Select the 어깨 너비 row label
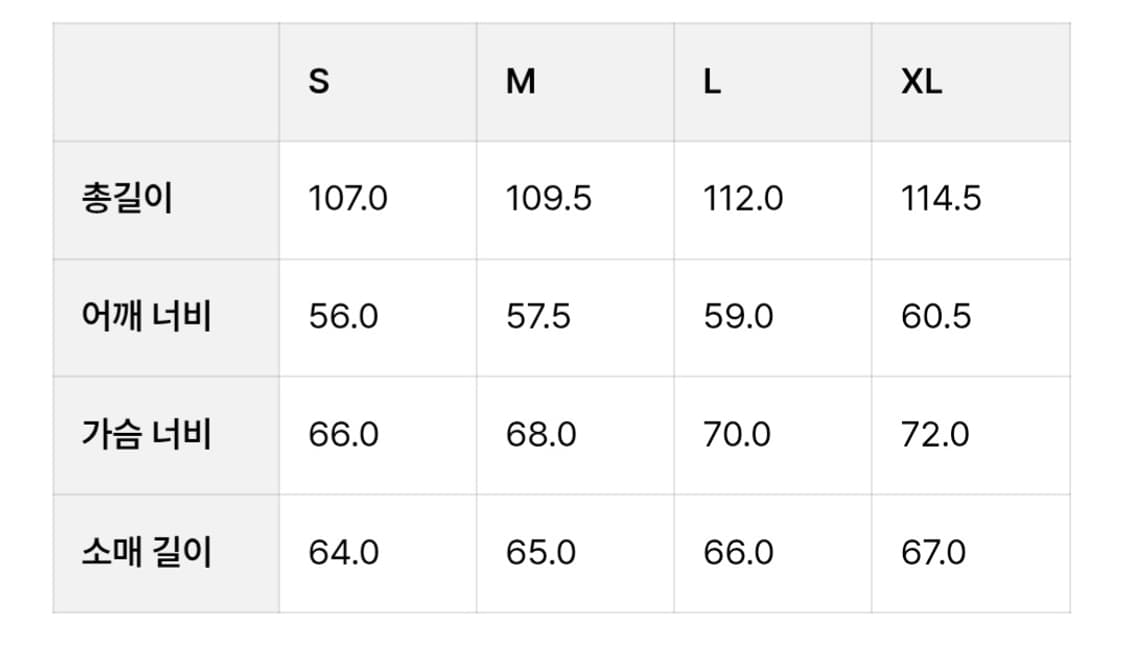This screenshot has height=646, width=1125. point(146,317)
